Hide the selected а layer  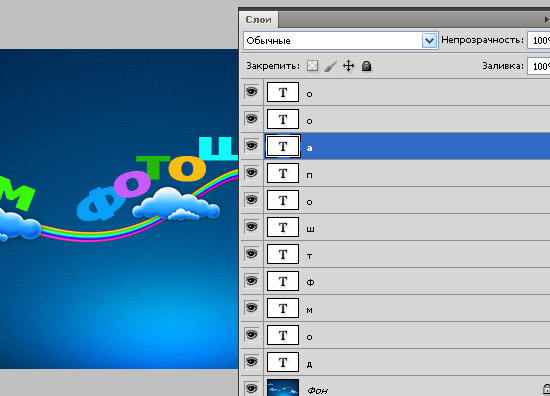(251, 146)
